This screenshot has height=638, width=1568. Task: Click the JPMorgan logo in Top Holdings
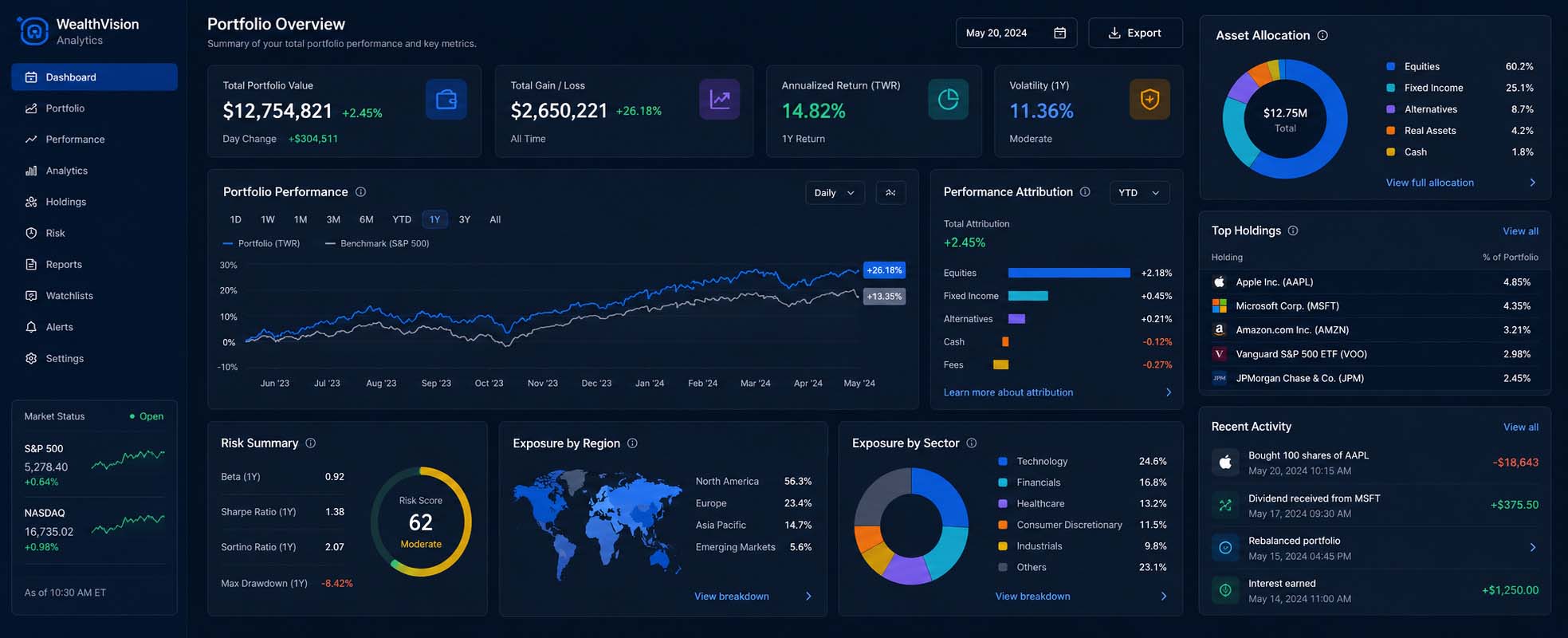pos(1219,378)
